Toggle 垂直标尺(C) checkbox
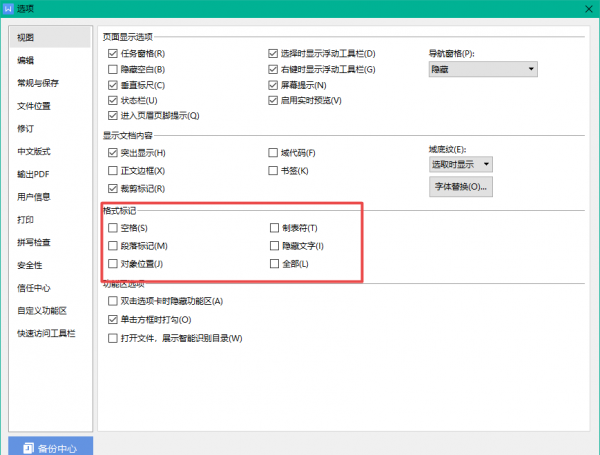600x455 pixels. tap(112, 85)
